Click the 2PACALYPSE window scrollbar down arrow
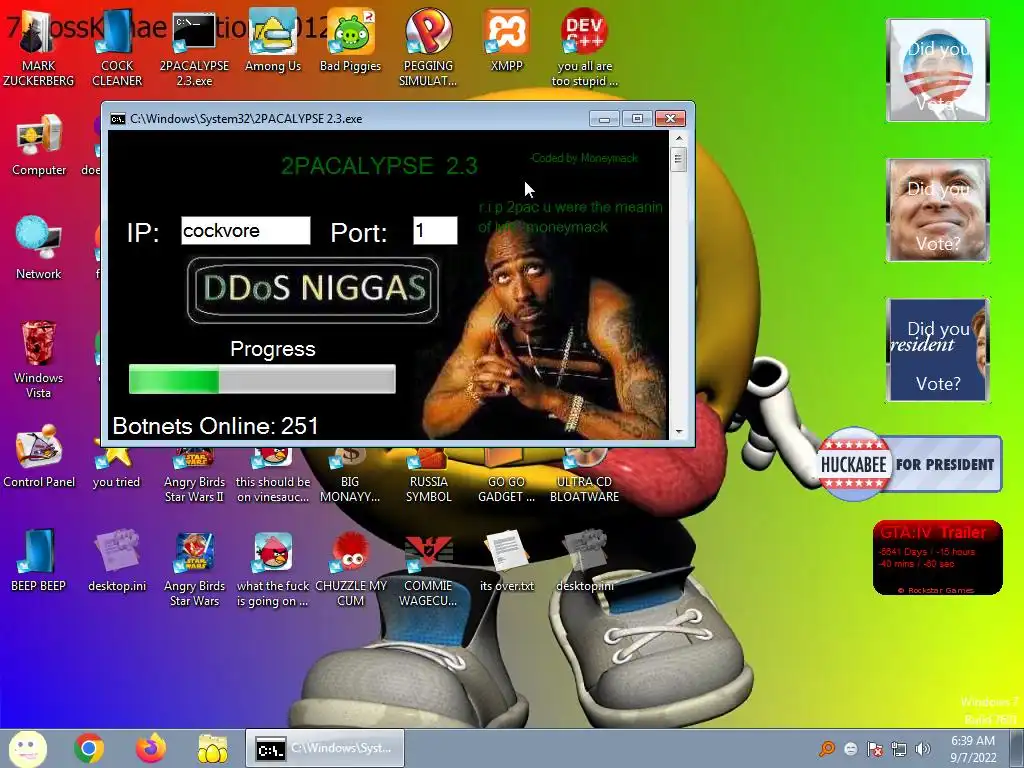 click(x=679, y=432)
